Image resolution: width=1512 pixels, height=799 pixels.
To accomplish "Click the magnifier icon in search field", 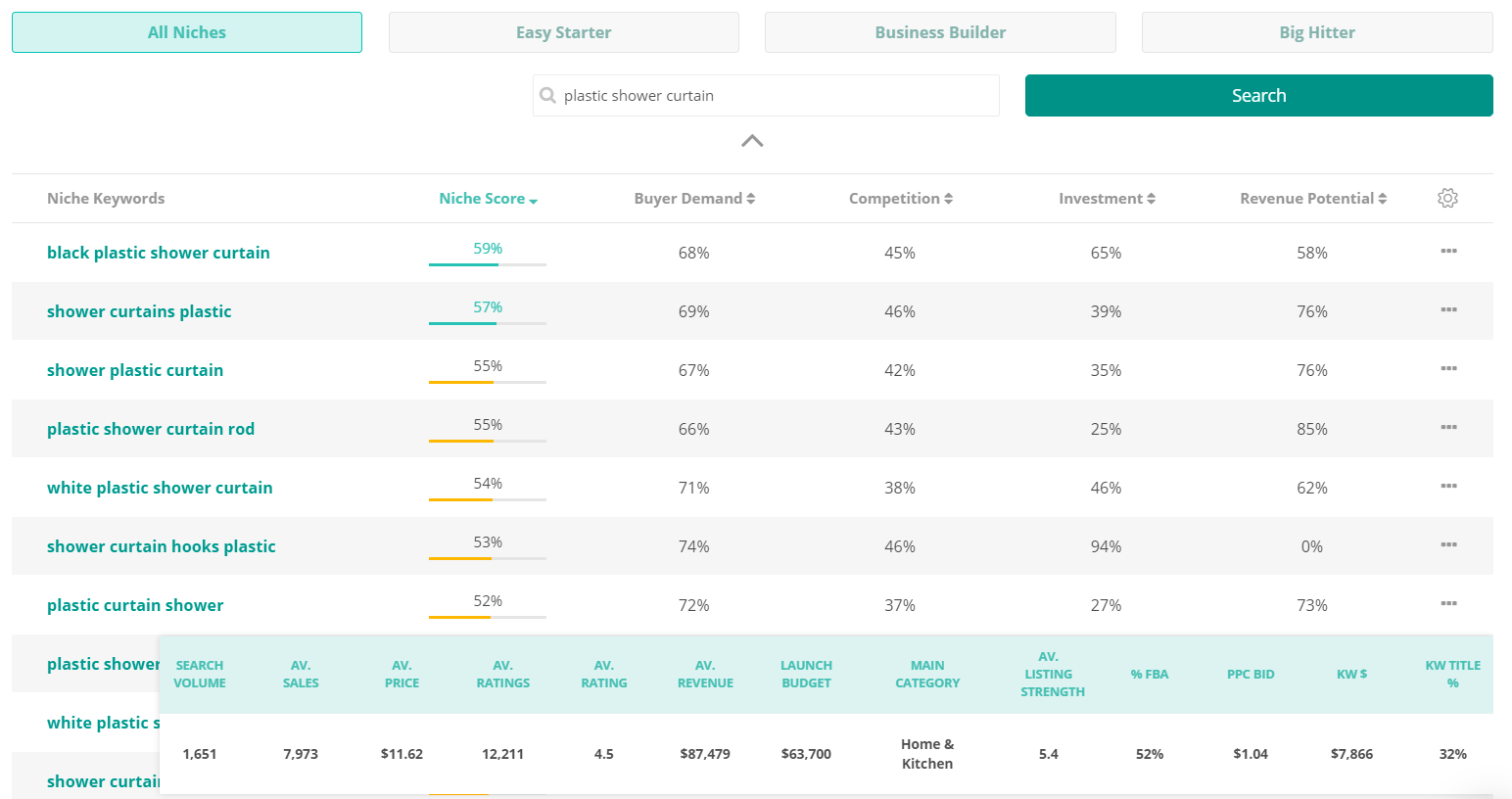I will pos(548,96).
